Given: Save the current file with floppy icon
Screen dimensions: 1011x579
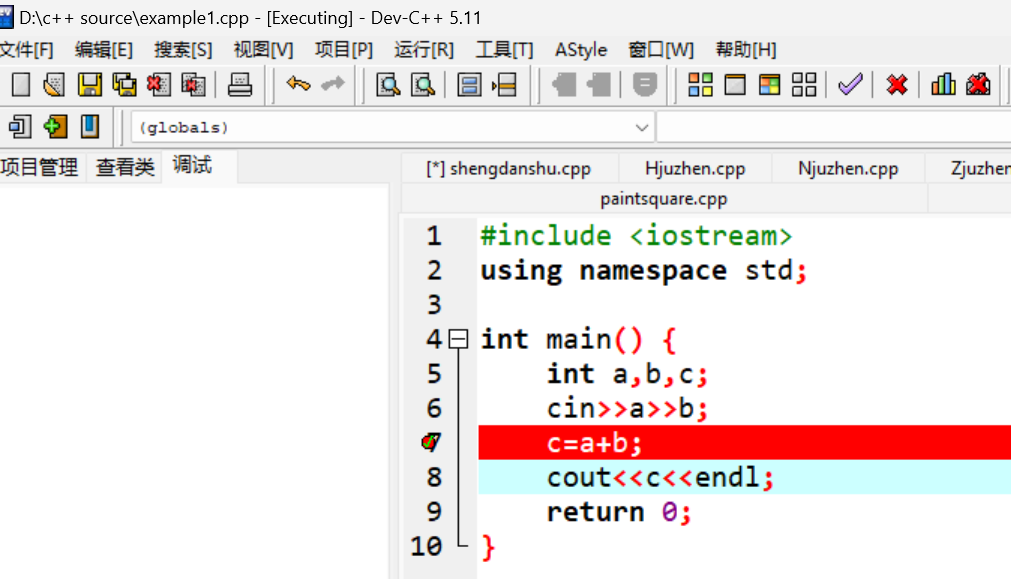Looking at the screenshot, I should [x=90, y=84].
